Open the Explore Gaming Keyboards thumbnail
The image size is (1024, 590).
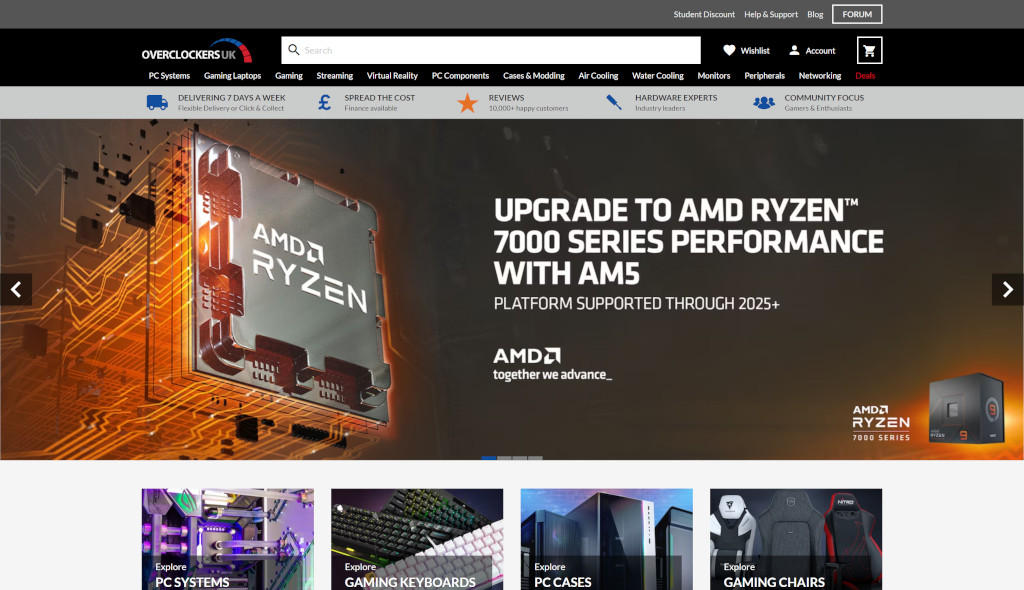[x=417, y=539]
